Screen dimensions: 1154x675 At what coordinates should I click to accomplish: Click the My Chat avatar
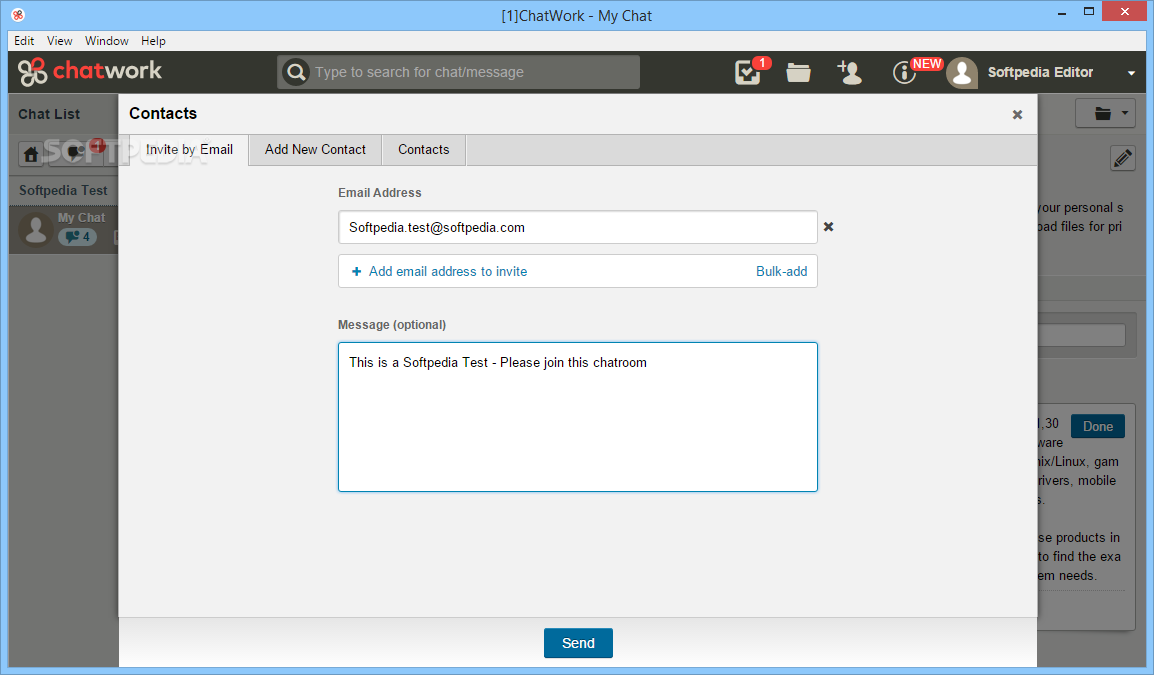(x=35, y=229)
